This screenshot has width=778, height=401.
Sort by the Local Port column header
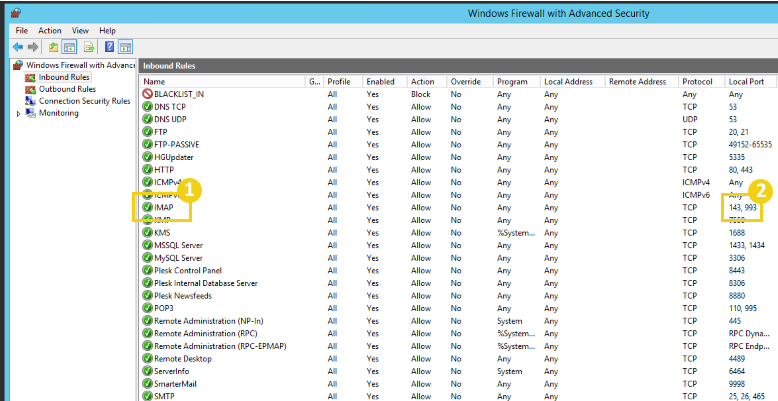pos(751,81)
